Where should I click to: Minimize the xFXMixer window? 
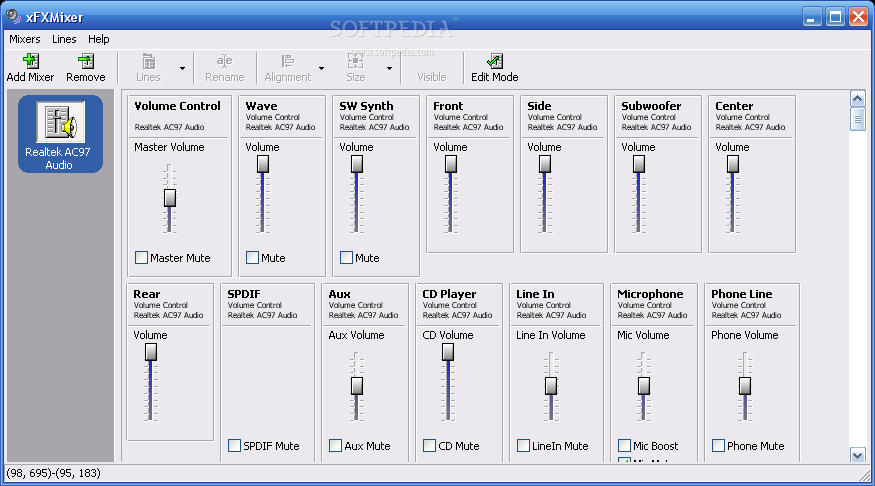coord(812,17)
